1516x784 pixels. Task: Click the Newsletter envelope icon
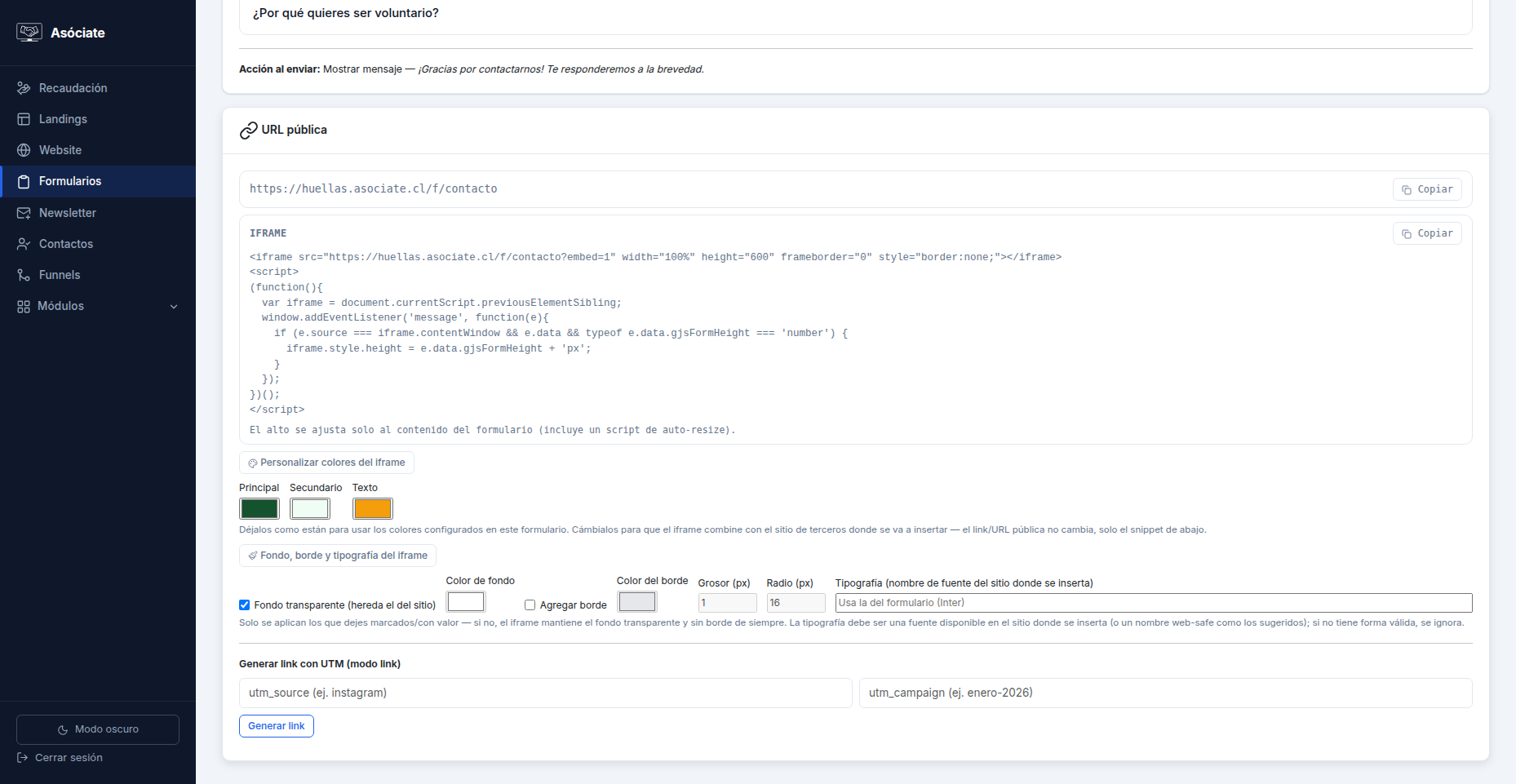point(24,213)
